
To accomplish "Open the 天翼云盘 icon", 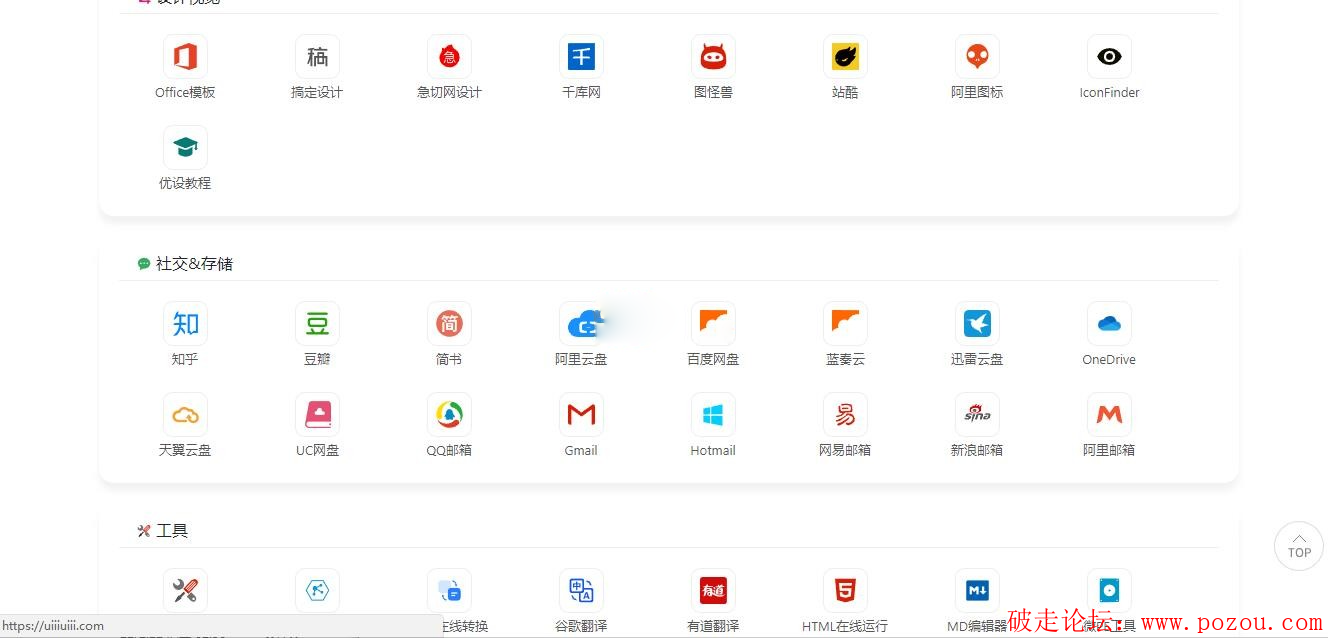I will 185,415.
